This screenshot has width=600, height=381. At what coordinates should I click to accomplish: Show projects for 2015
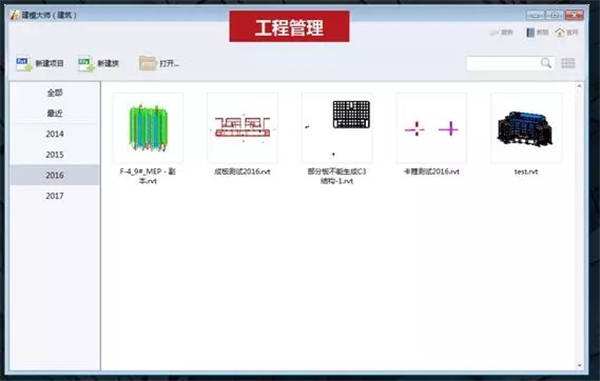pyautogui.click(x=55, y=155)
